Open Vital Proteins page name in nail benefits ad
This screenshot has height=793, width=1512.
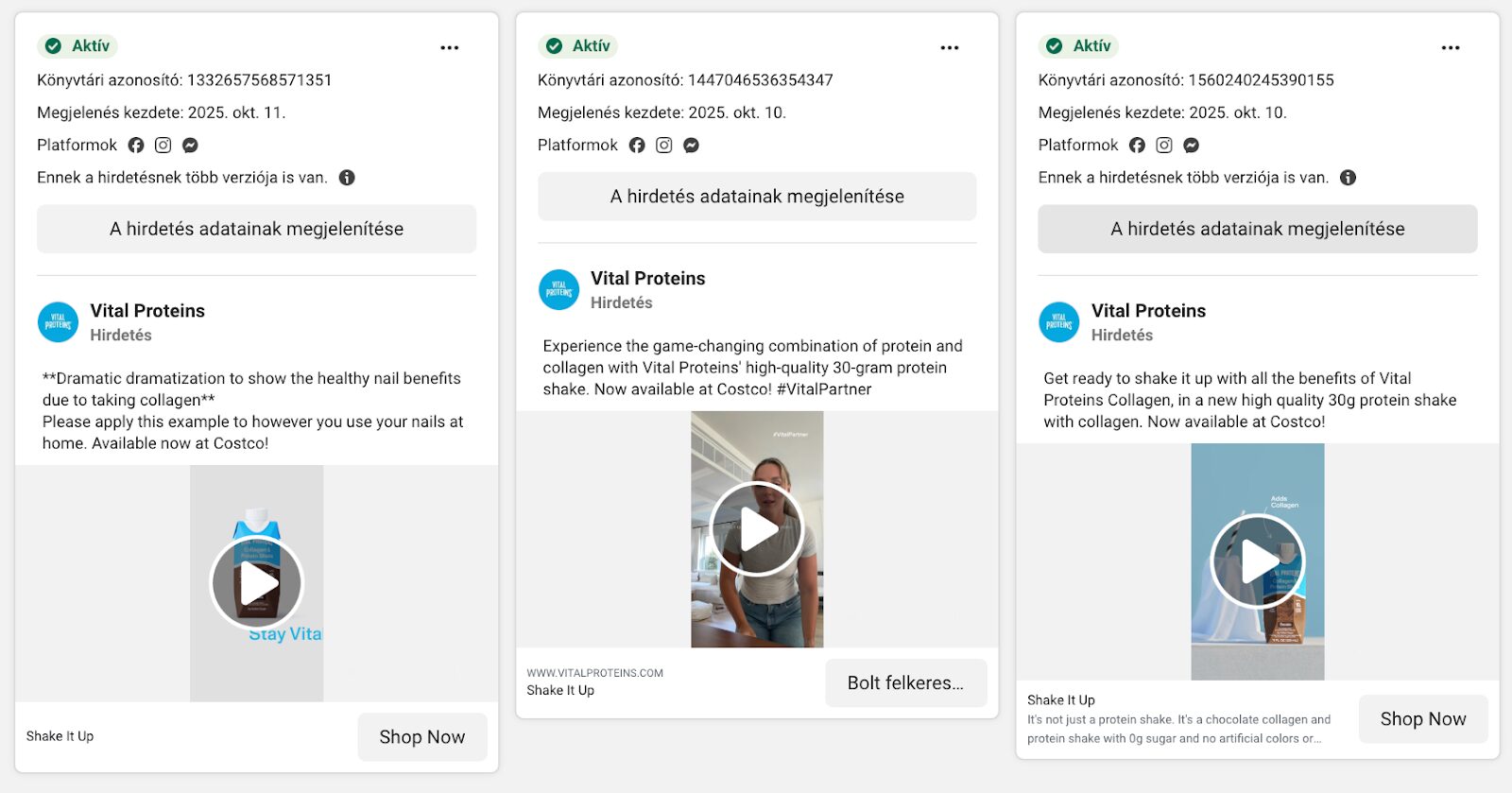[147, 311]
